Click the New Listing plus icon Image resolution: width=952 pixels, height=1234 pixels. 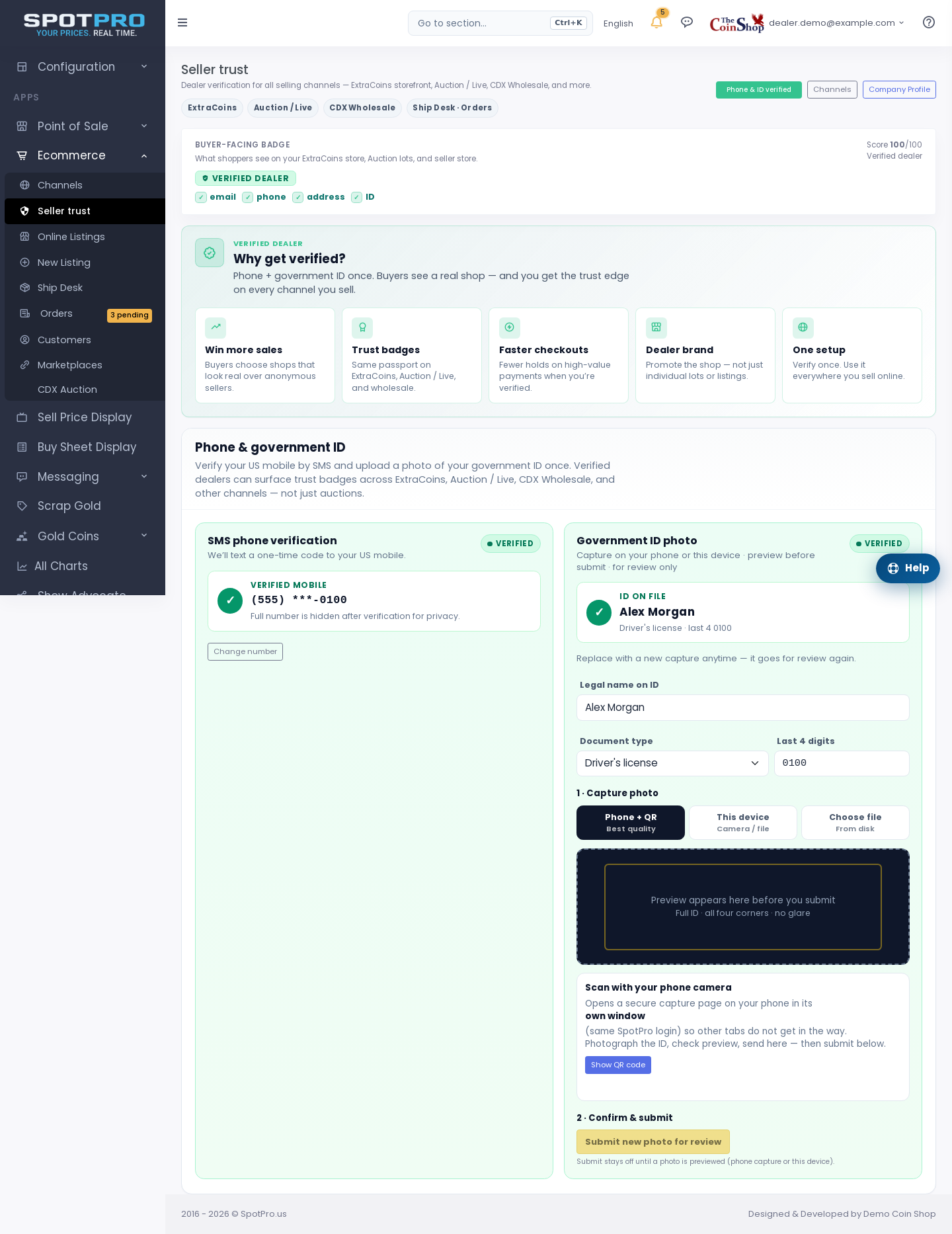(24, 263)
